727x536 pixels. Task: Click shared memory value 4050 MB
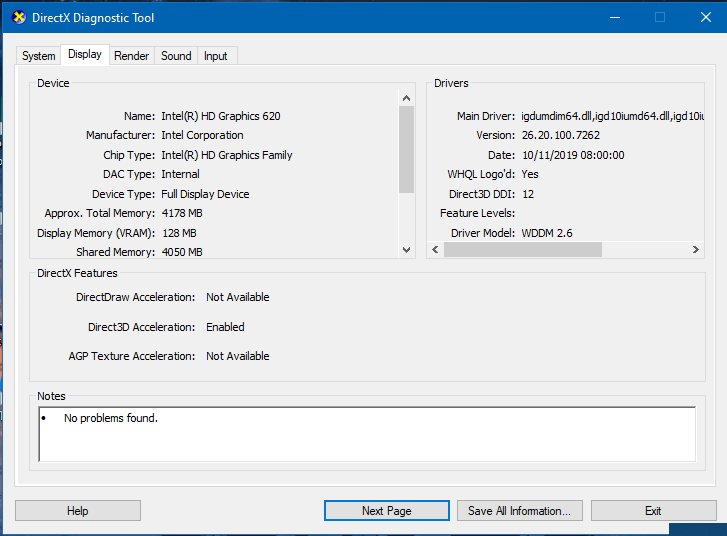182,252
